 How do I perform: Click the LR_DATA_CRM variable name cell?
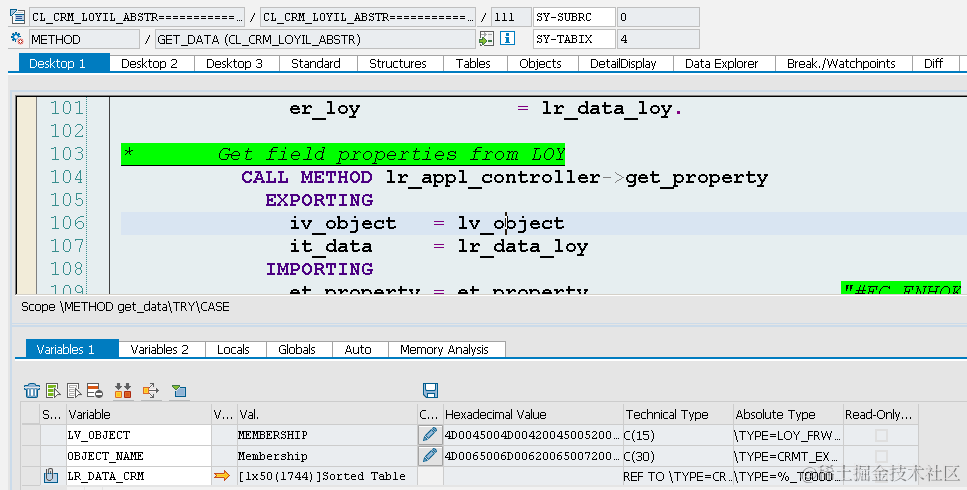[x=139, y=476]
